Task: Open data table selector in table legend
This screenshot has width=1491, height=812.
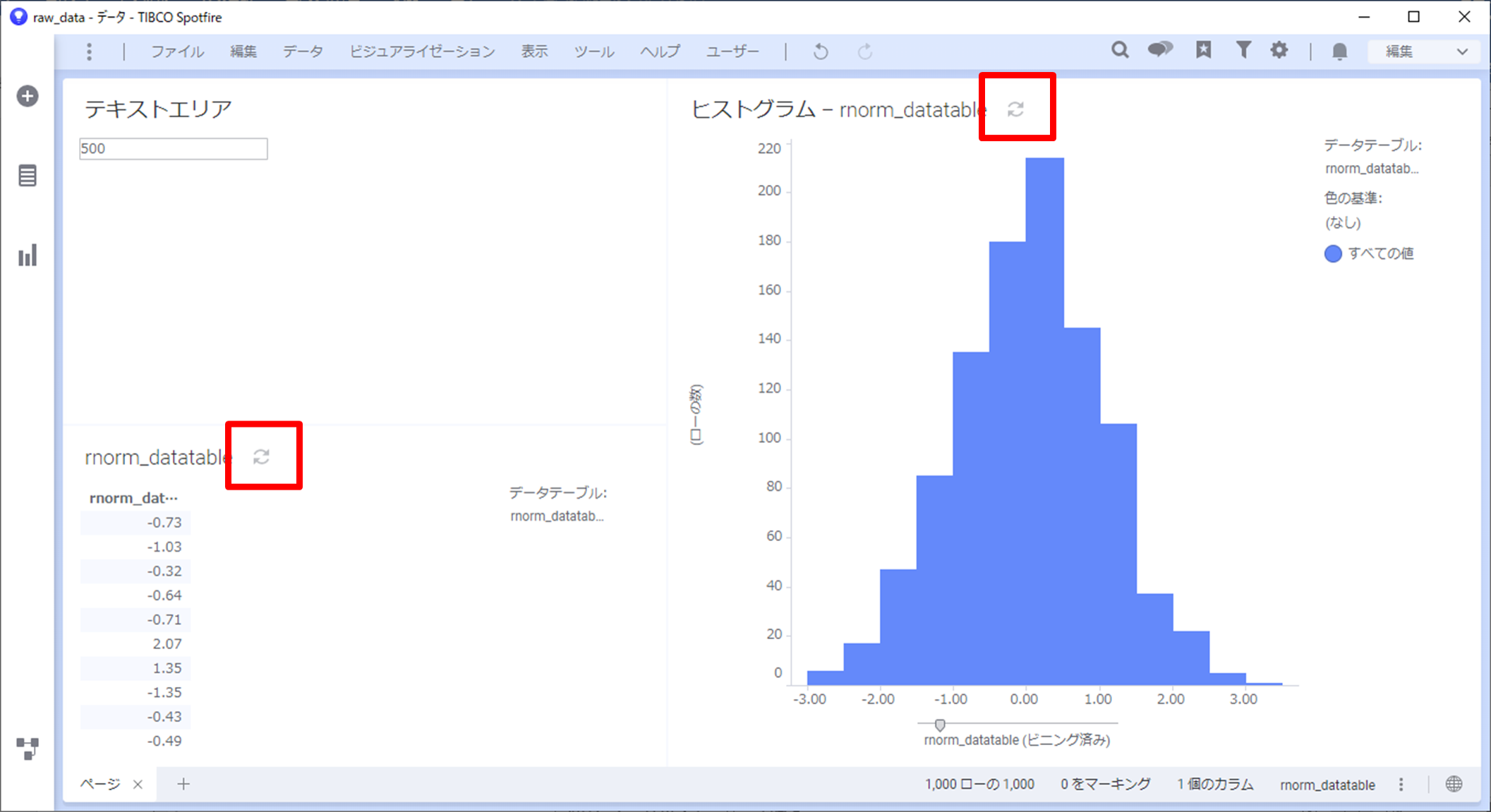Action: [x=557, y=516]
